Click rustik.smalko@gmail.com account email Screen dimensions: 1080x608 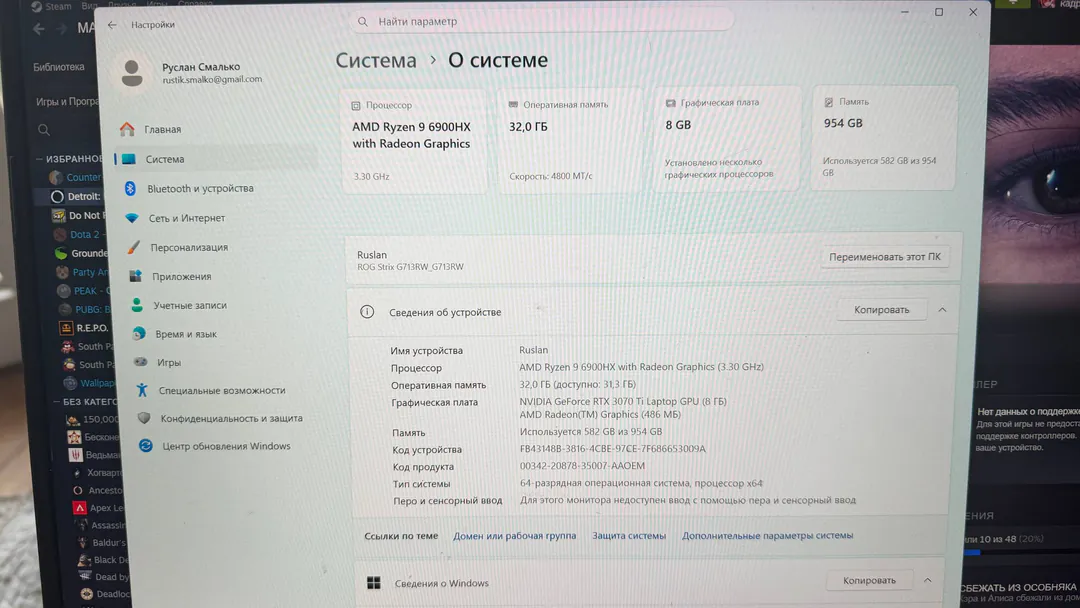tap(212, 79)
